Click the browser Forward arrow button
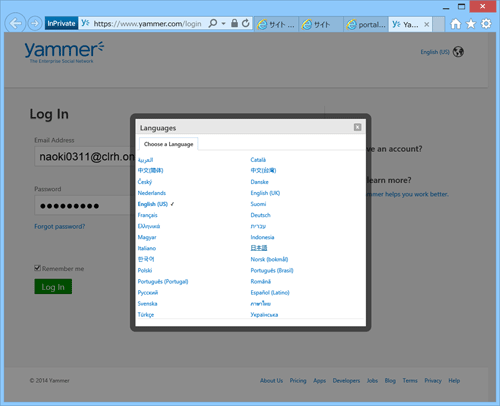 [34, 23]
